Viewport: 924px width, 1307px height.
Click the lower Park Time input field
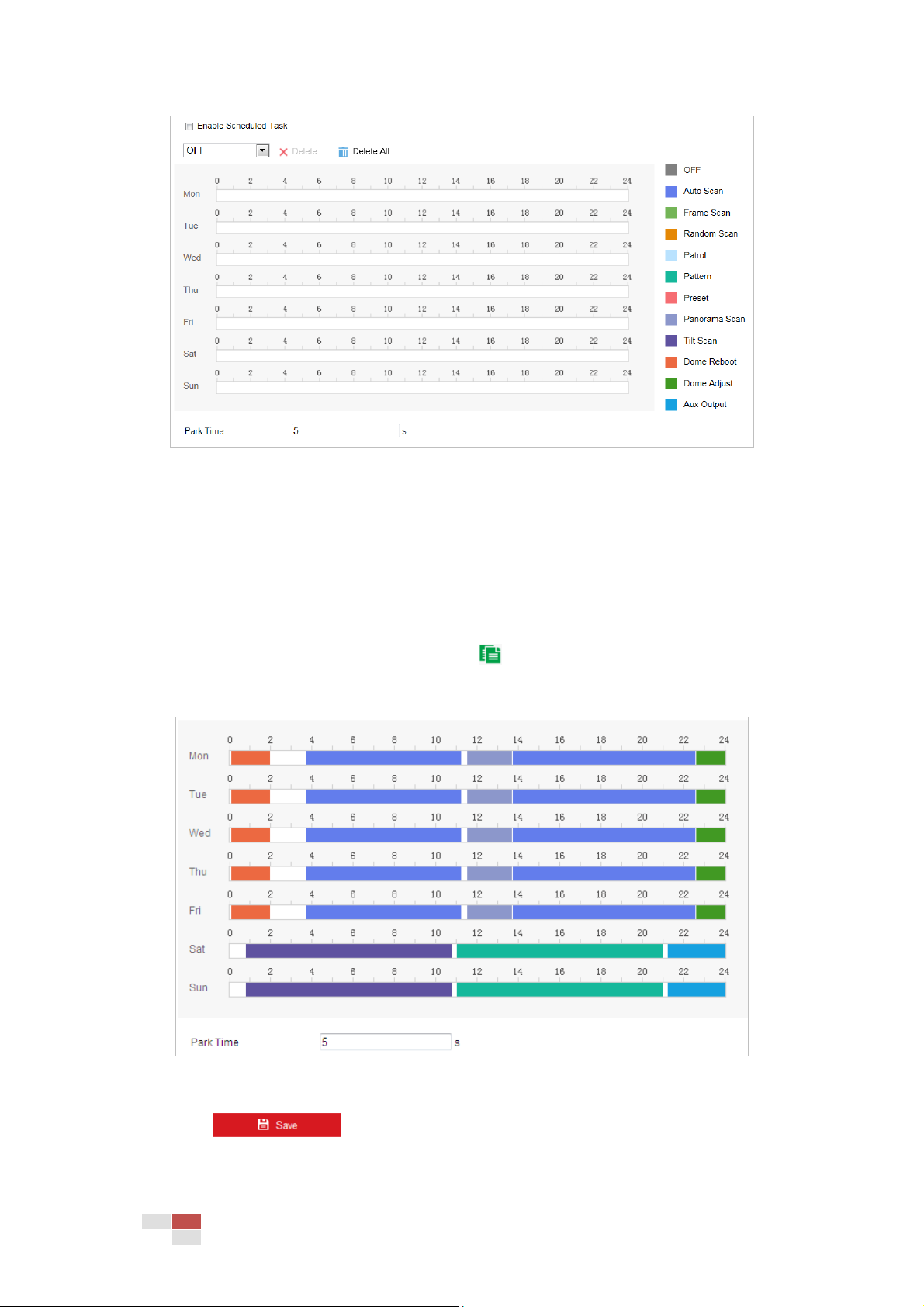[386, 1042]
